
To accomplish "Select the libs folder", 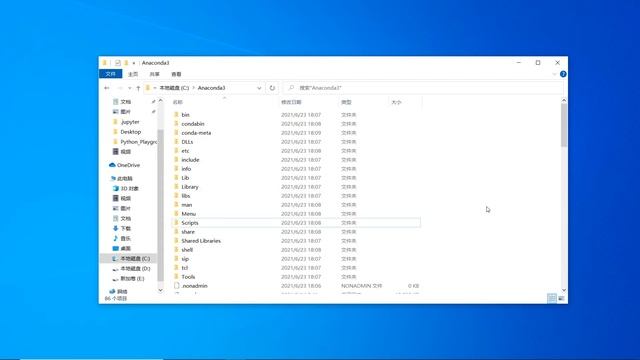I will (186, 196).
